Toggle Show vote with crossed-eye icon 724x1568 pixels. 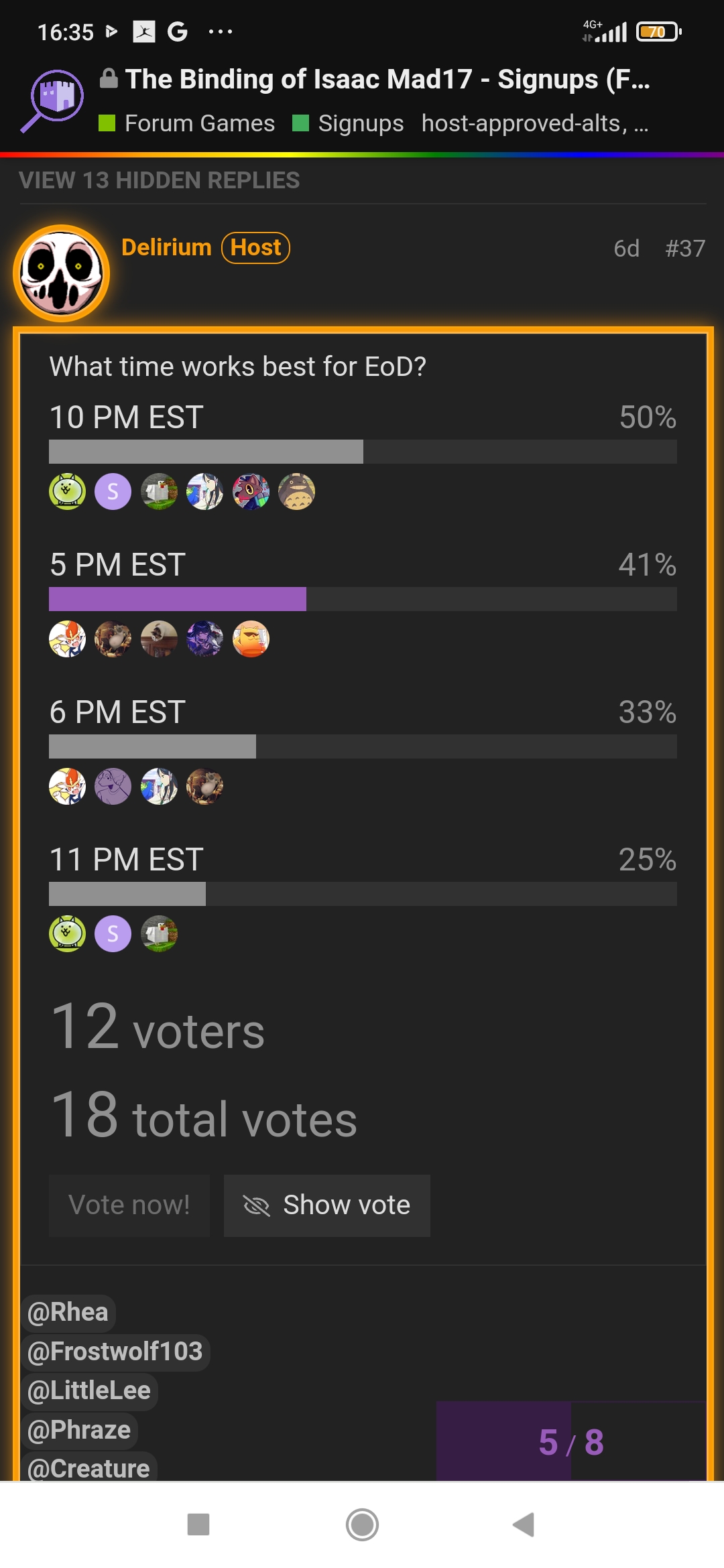coord(326,1205)
